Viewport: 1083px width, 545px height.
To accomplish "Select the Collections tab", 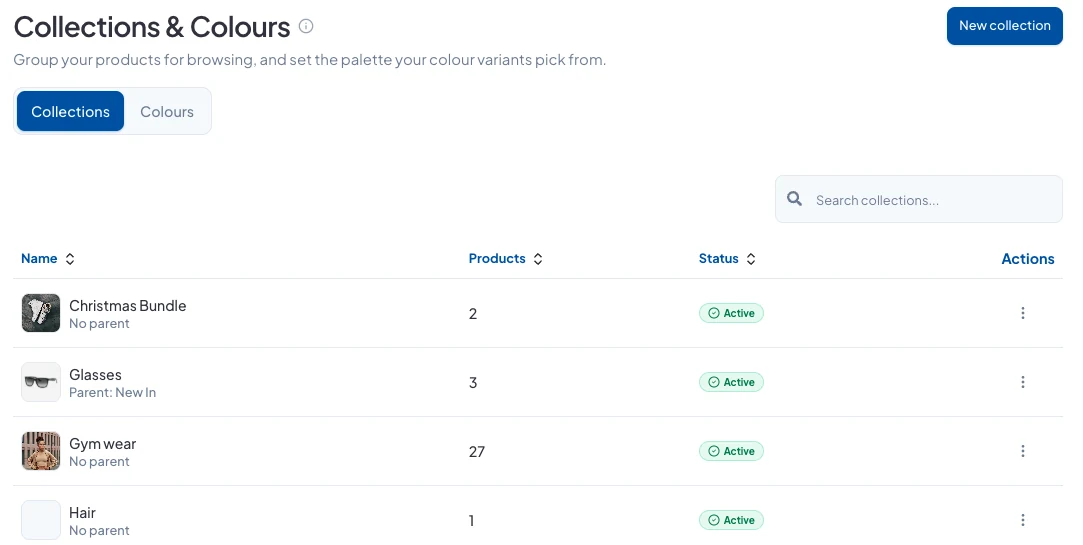I will [70, 111].
